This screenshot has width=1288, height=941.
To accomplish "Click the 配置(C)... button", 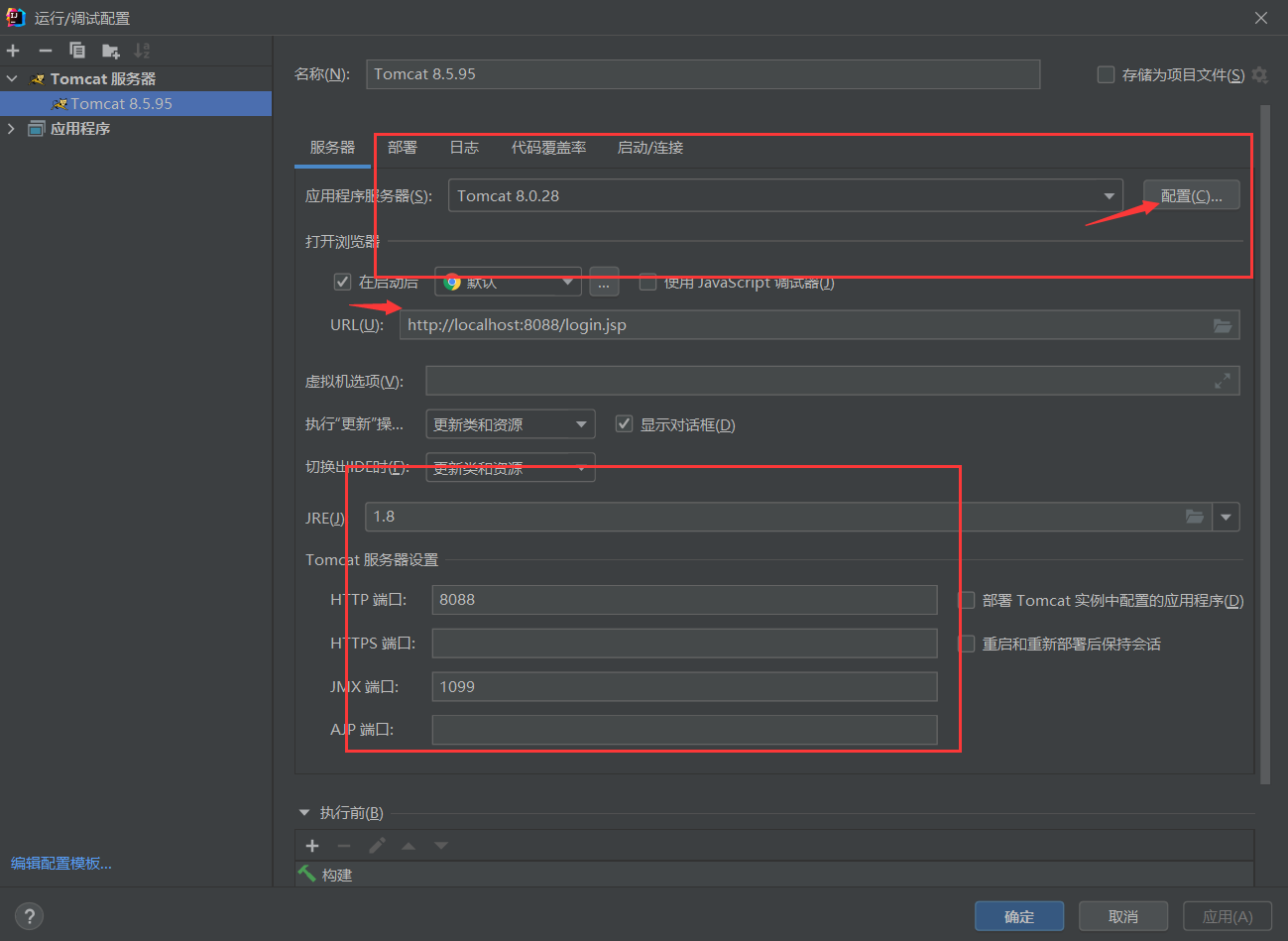I will tap(1192, 195).
